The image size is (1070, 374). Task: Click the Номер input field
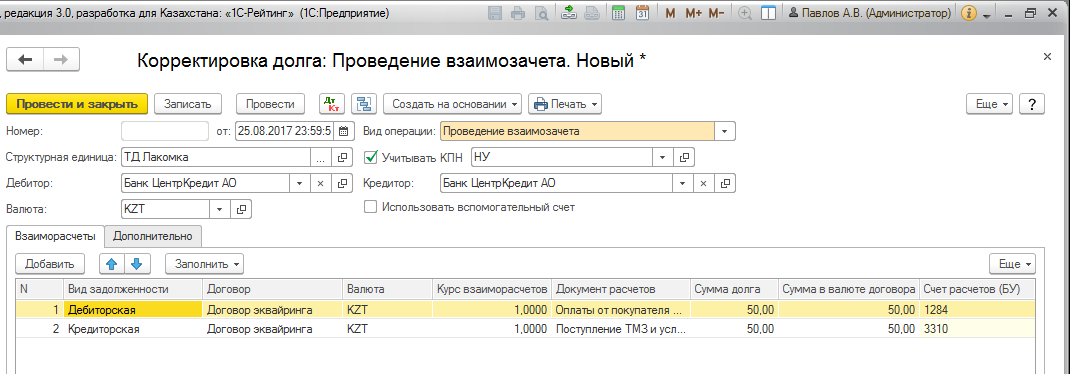pyautogui.click(x=165, y=131)
